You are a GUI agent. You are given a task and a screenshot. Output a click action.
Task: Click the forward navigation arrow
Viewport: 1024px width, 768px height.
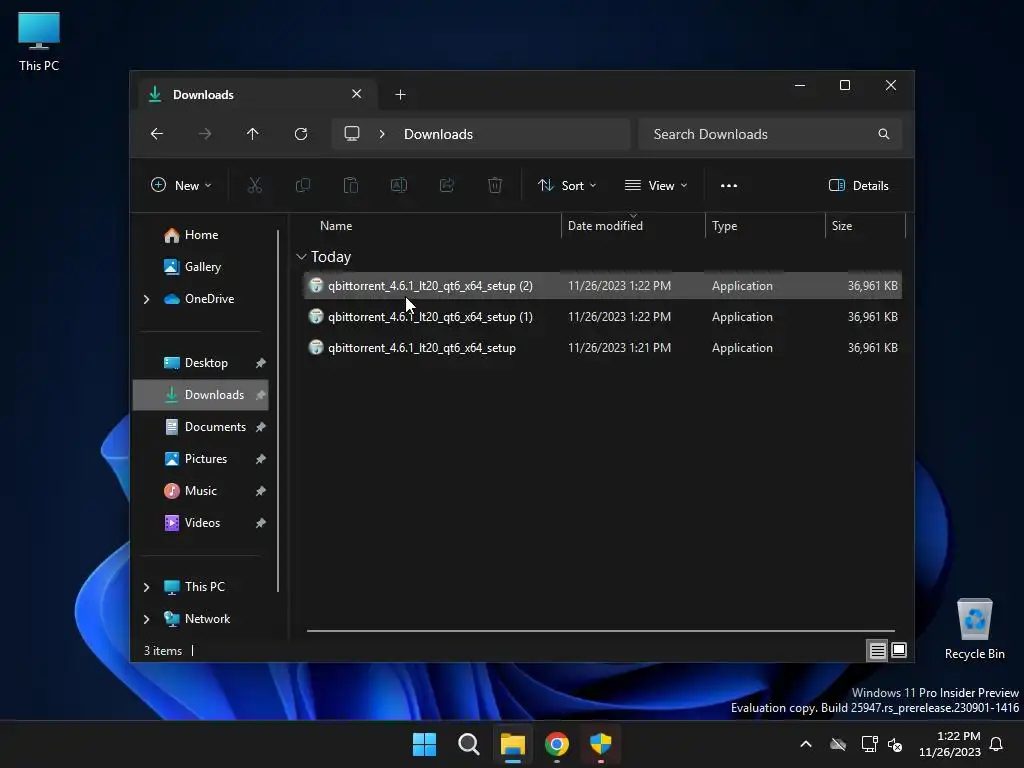click(205, 134)
